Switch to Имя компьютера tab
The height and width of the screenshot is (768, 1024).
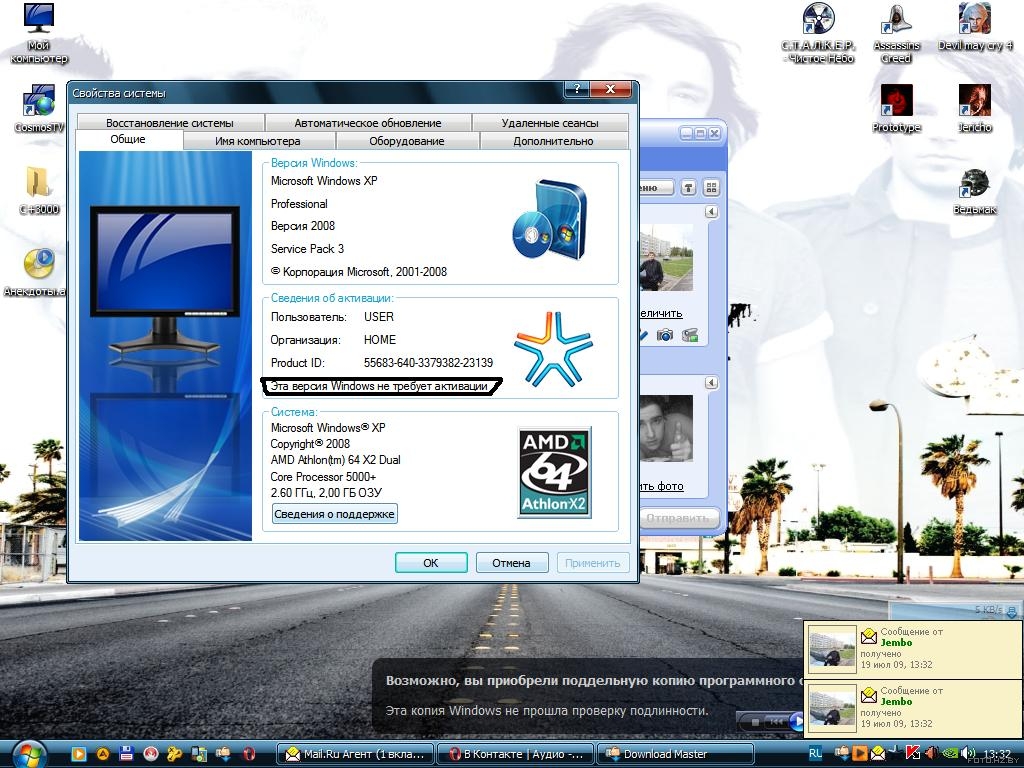tap(258, 140)
